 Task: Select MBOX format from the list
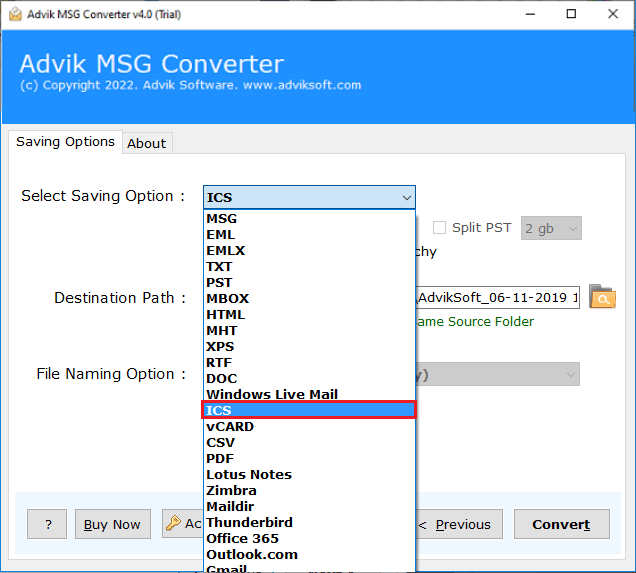point(227,298)
